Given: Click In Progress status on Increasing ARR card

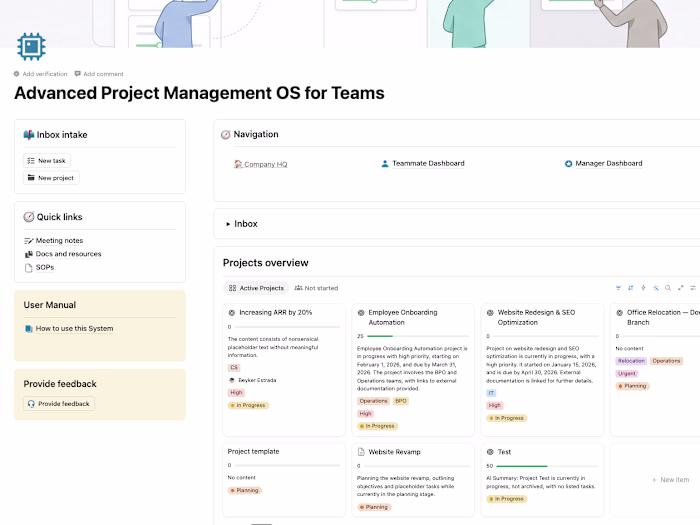Looking at the screenshot, I should click(x=248, y=405).
